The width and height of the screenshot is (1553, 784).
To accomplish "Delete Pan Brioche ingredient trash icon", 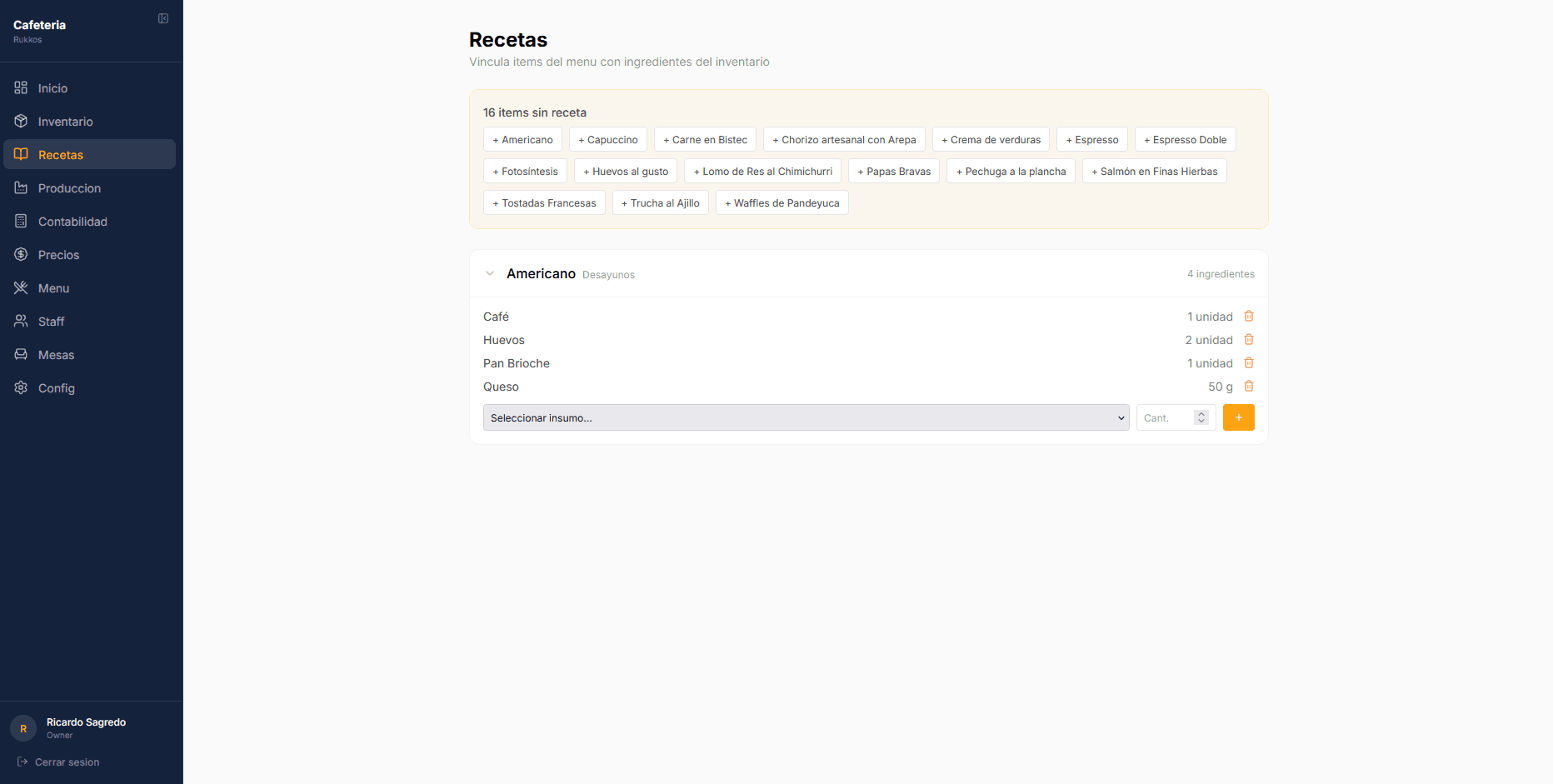I will [x=1248, y=363].
